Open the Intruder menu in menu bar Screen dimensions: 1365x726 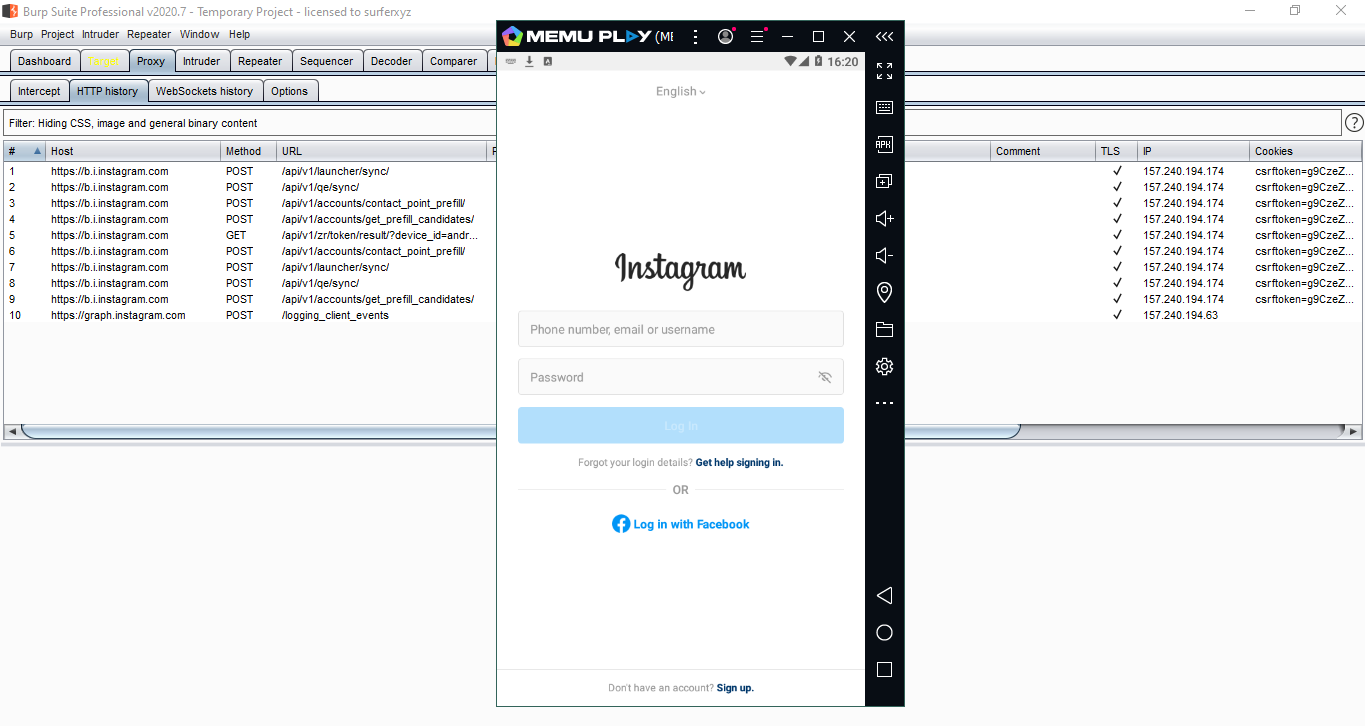pos(100,34)
